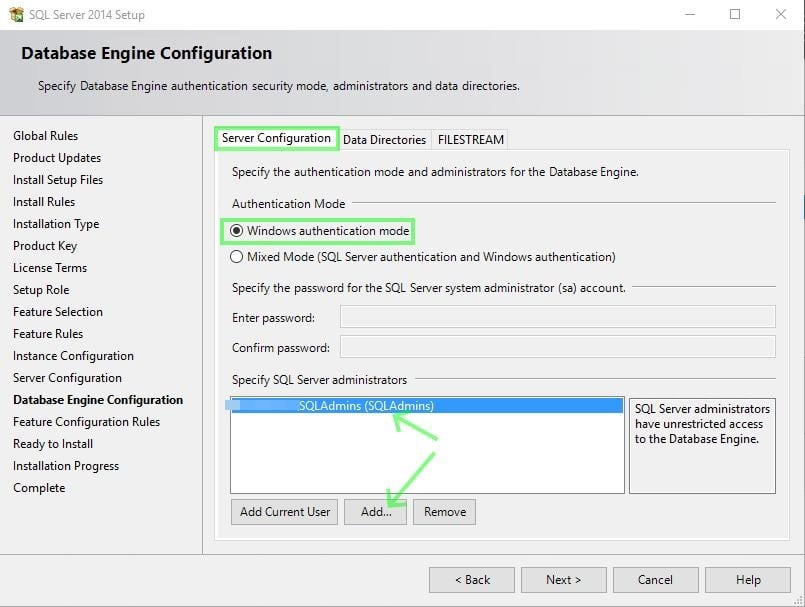
Task: Click Server Configuration step in left list
Action: [67, 378]
